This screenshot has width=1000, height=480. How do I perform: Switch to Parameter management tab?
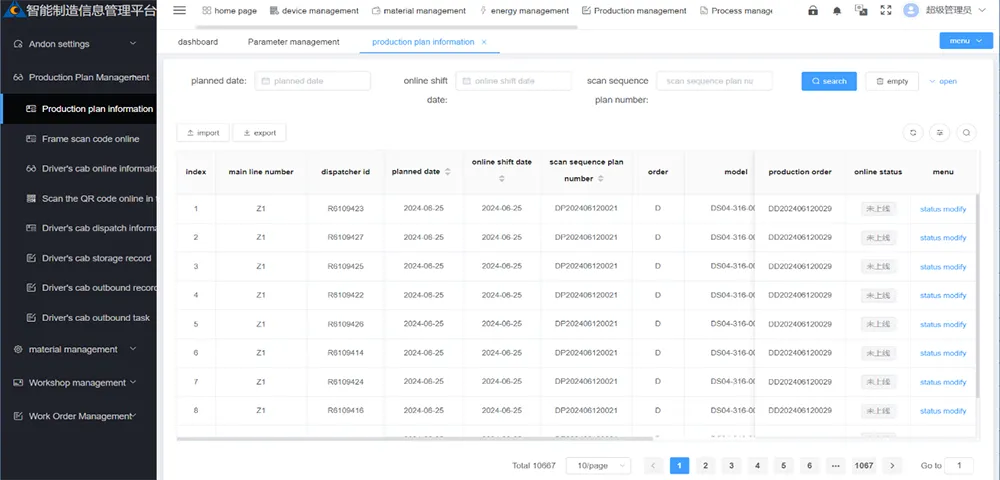coord(293,42)
